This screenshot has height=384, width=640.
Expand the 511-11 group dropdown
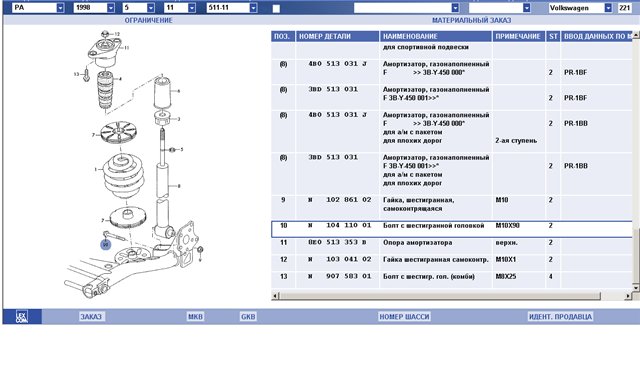click(253, 8)
